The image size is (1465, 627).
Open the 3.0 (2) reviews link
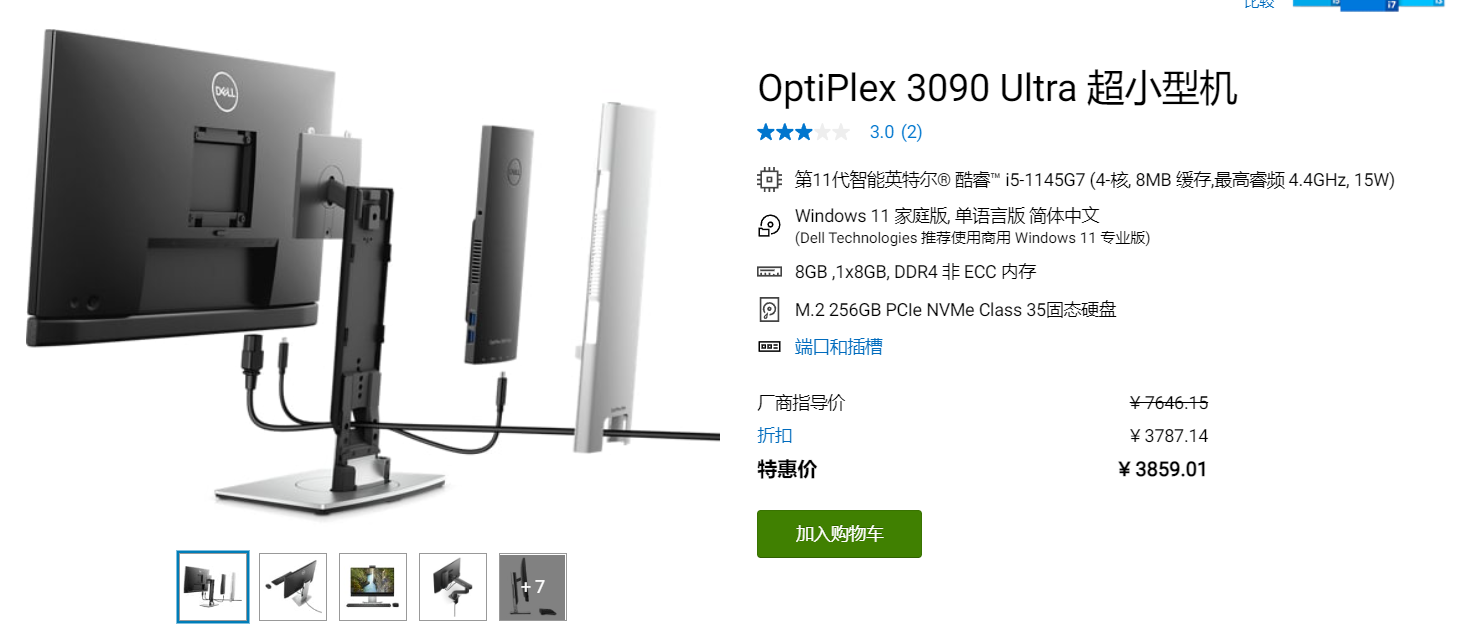tap(896, 132)
